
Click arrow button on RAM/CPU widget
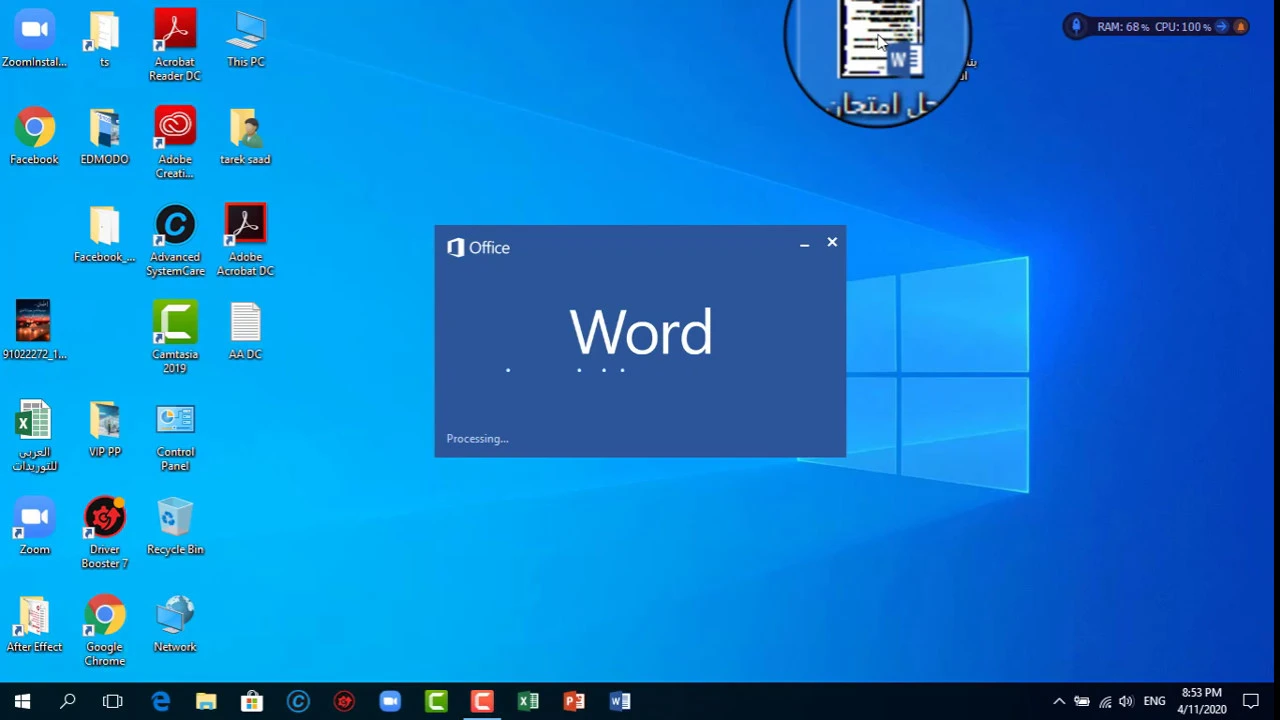click(1221, 27)
